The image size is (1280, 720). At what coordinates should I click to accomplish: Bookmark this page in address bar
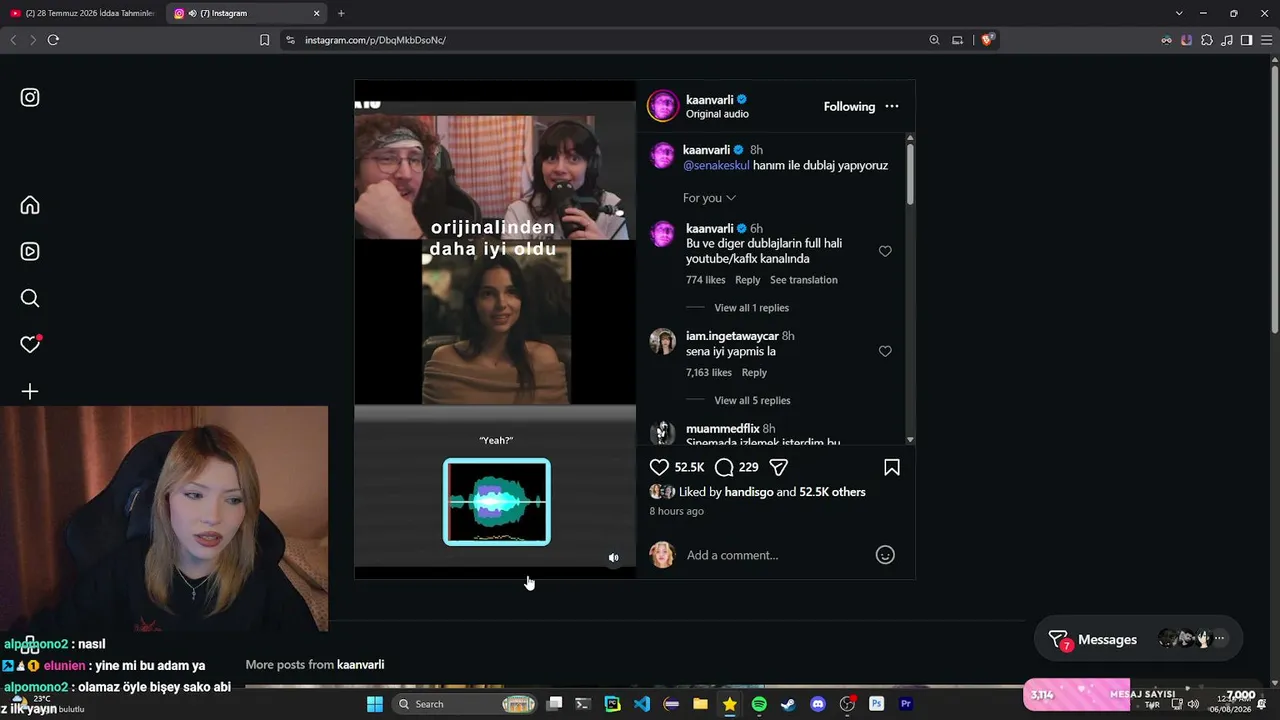pos(264,40)
